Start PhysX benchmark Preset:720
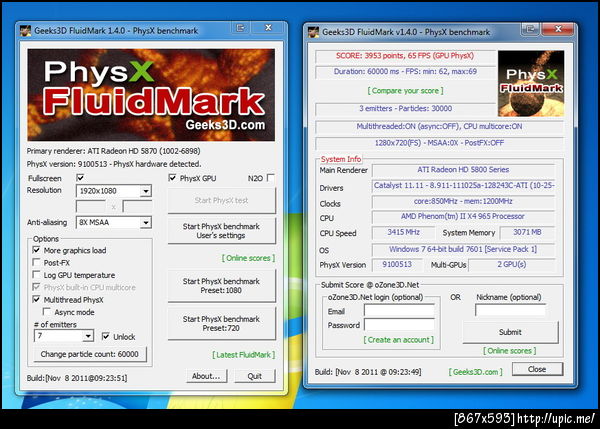 point(221,323)
